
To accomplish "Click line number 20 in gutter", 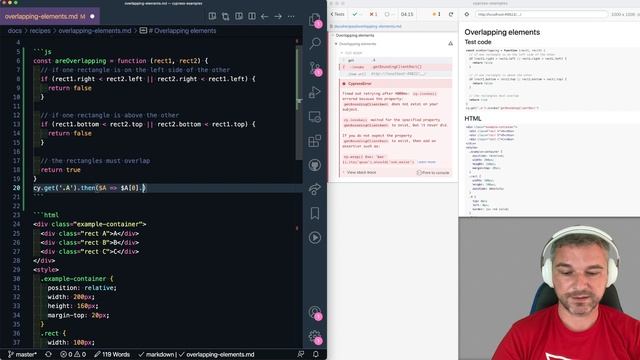I will click(16, 188).
